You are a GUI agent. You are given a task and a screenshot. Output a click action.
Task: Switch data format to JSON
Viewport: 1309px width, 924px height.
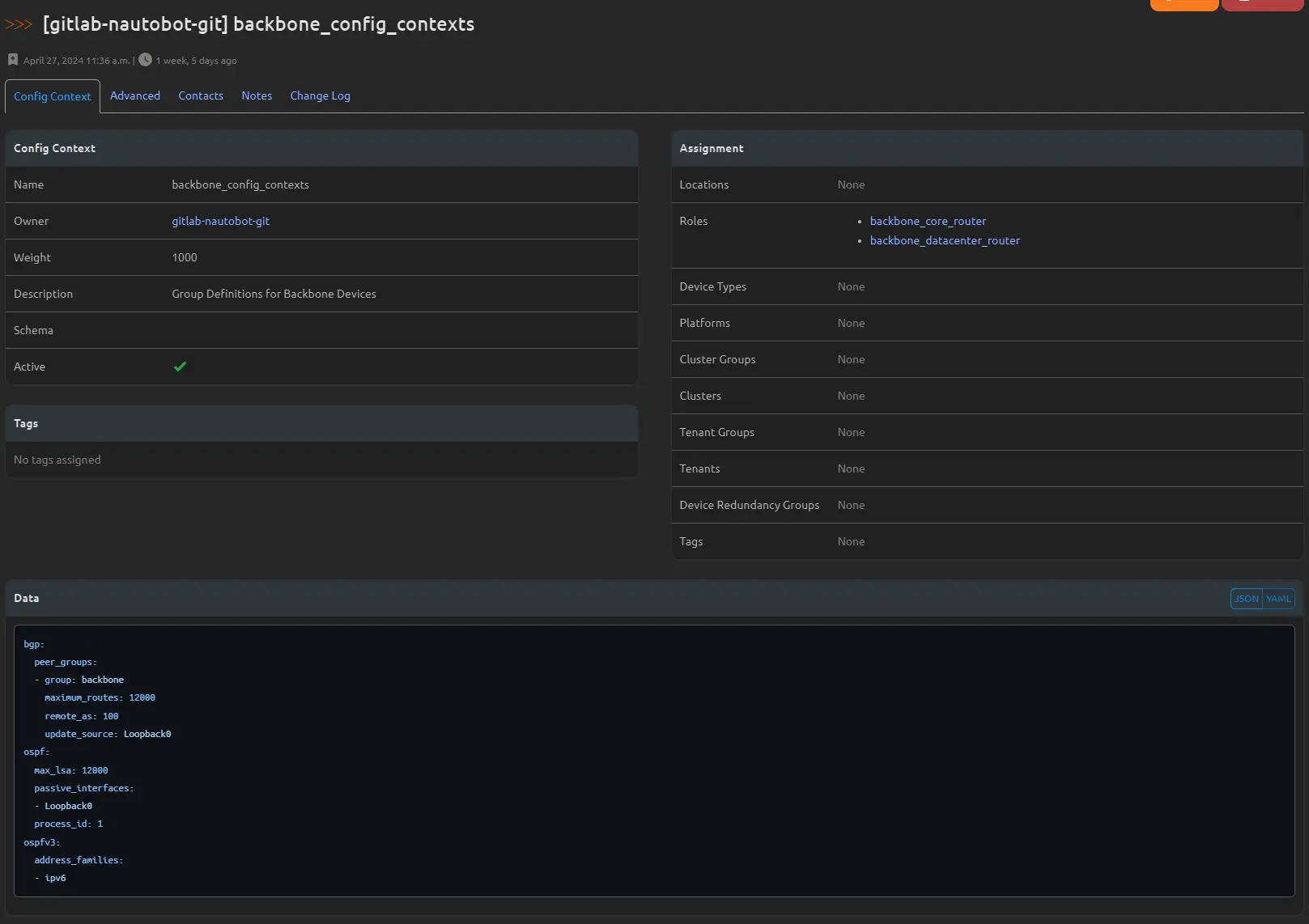[x=1246, y=599]
